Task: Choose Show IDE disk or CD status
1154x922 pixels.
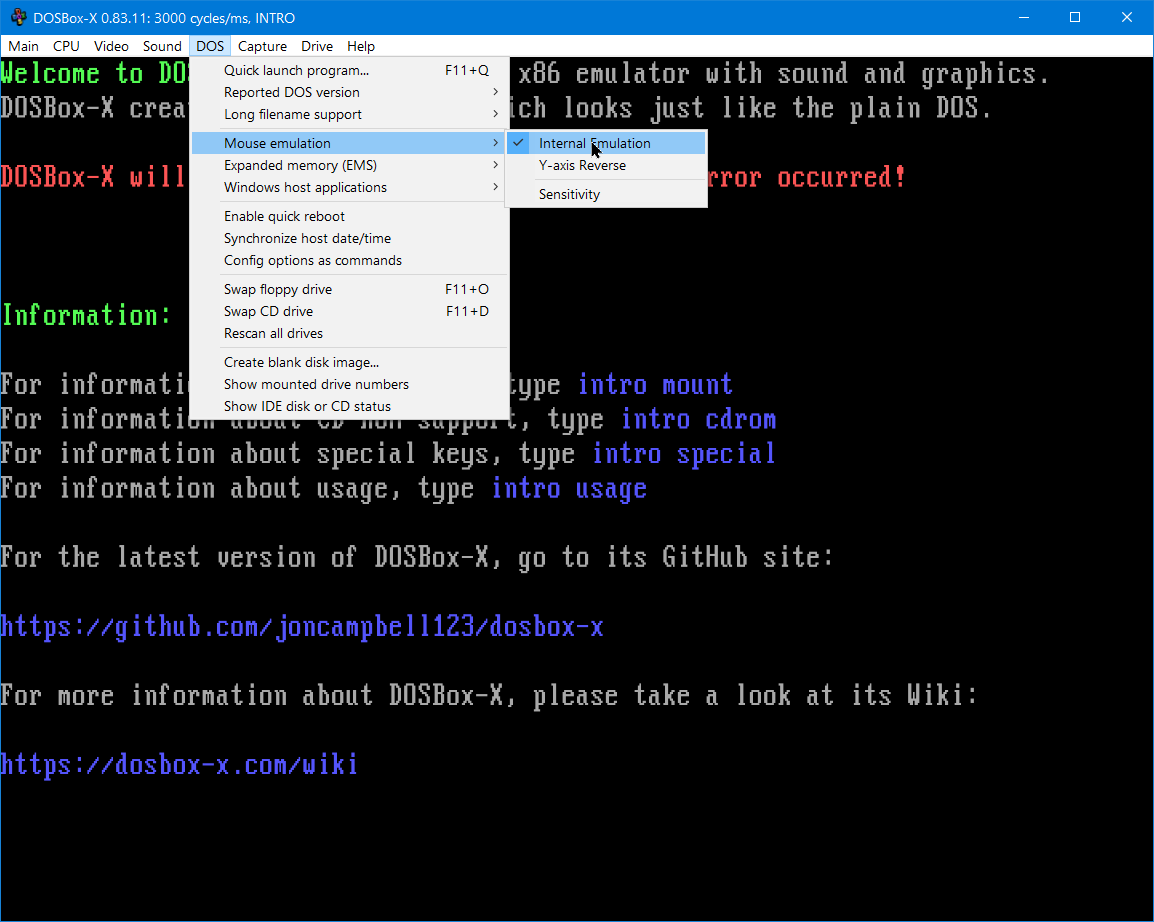Action: click(350, 406)
